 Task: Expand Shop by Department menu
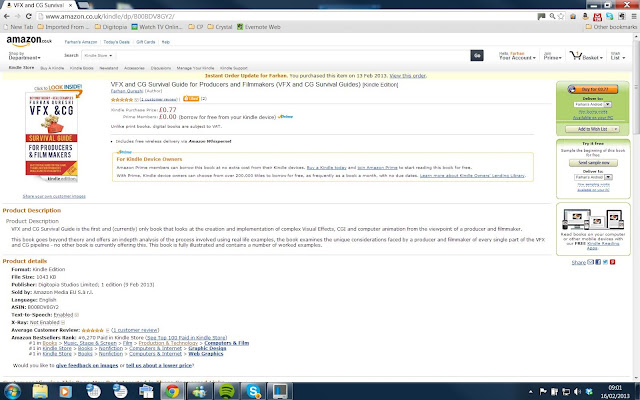tap(24, 56)
